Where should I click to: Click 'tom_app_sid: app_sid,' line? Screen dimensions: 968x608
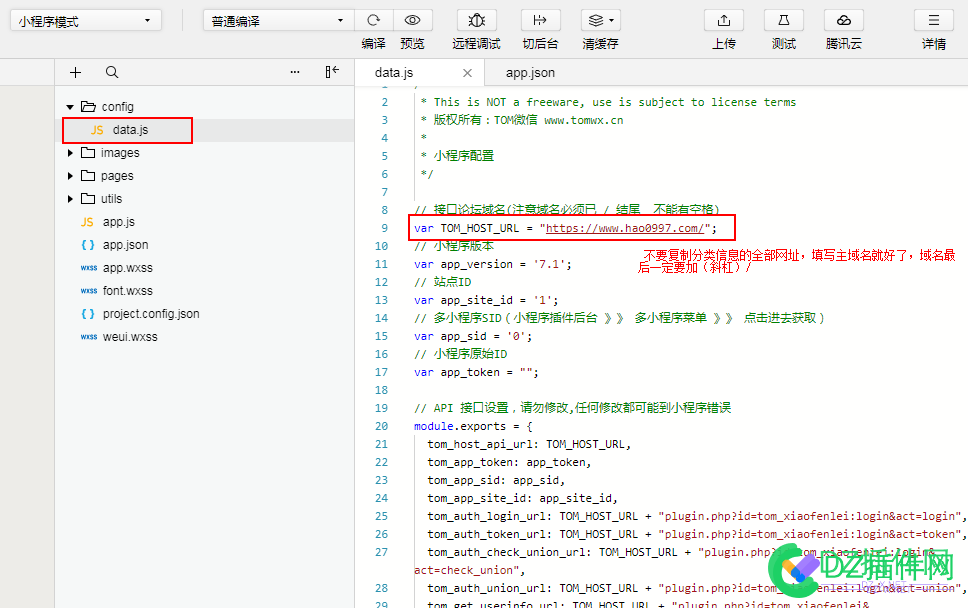[x=496, y=480]
